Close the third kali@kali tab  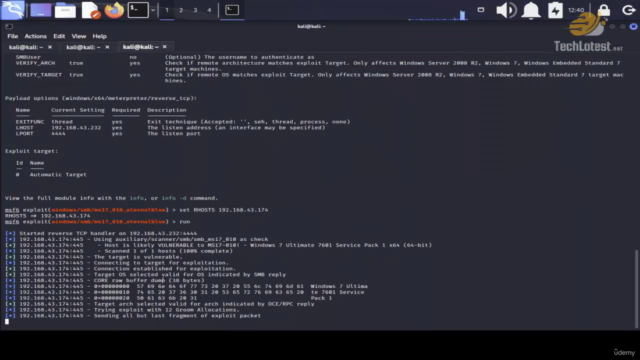point(164,47)
